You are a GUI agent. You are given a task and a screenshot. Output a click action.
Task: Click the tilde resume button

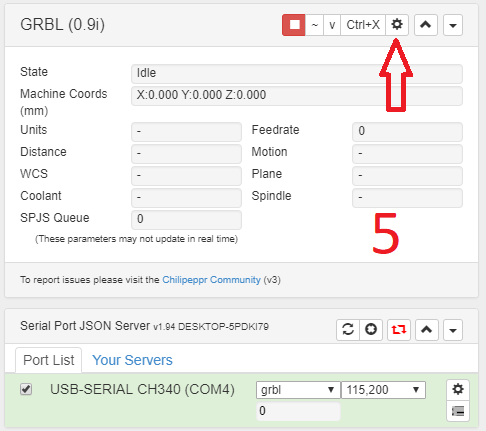tap(314, 25)
